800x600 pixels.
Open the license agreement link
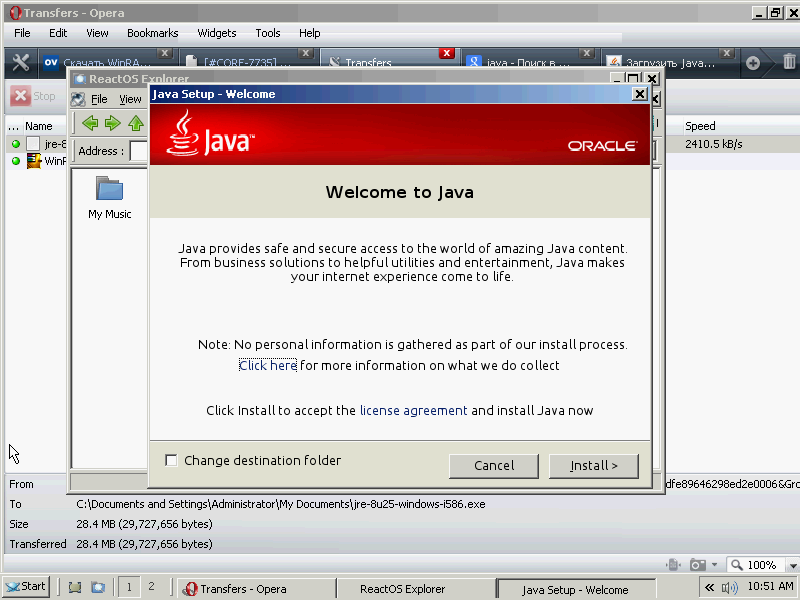click(413, 411)
